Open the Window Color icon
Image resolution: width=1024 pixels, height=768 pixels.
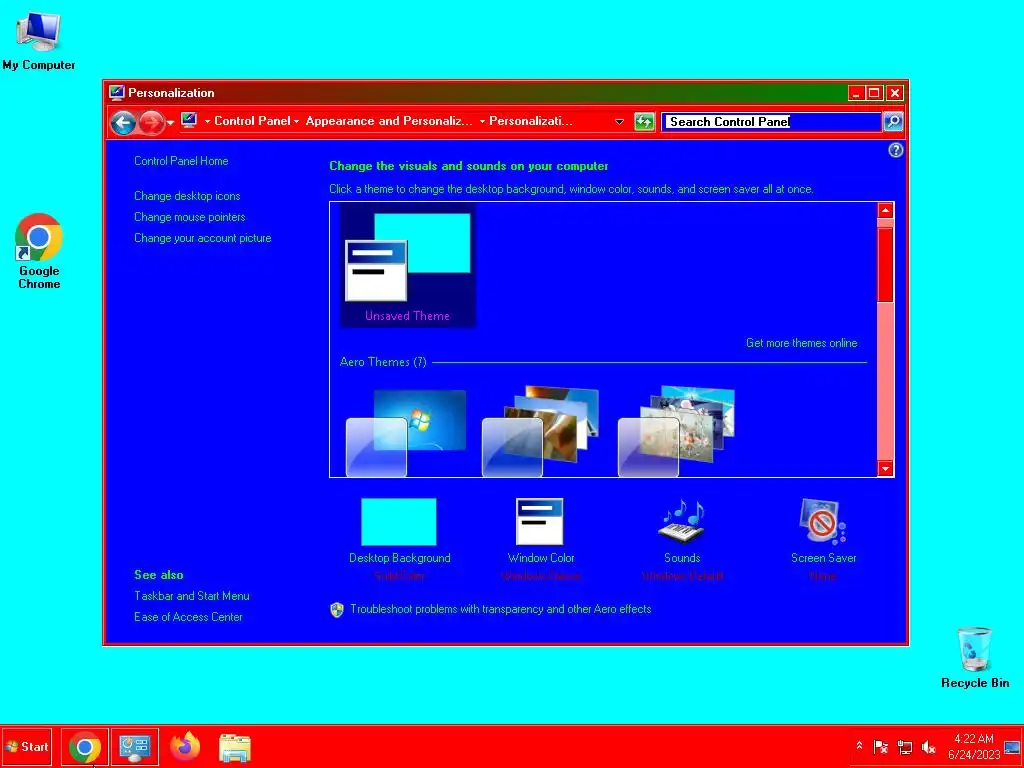click(x=539, y=522)
